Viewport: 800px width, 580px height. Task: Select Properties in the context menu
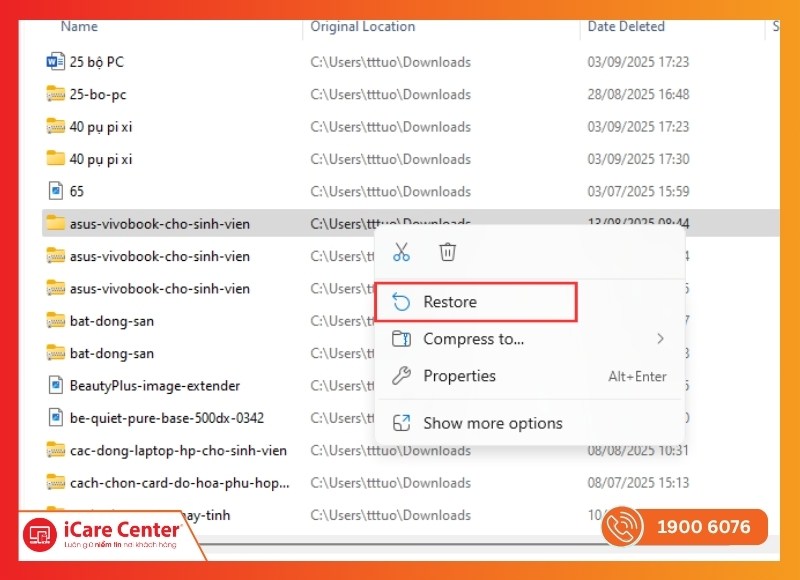pos(459,376)
